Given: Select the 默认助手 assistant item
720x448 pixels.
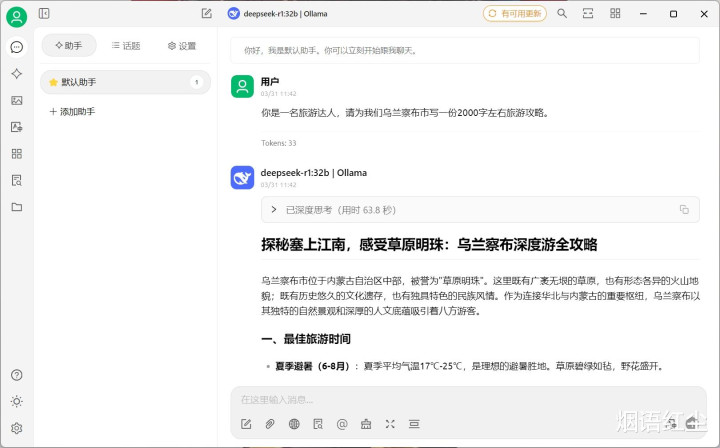Looking at the screenshot, I should pos(125,82).
